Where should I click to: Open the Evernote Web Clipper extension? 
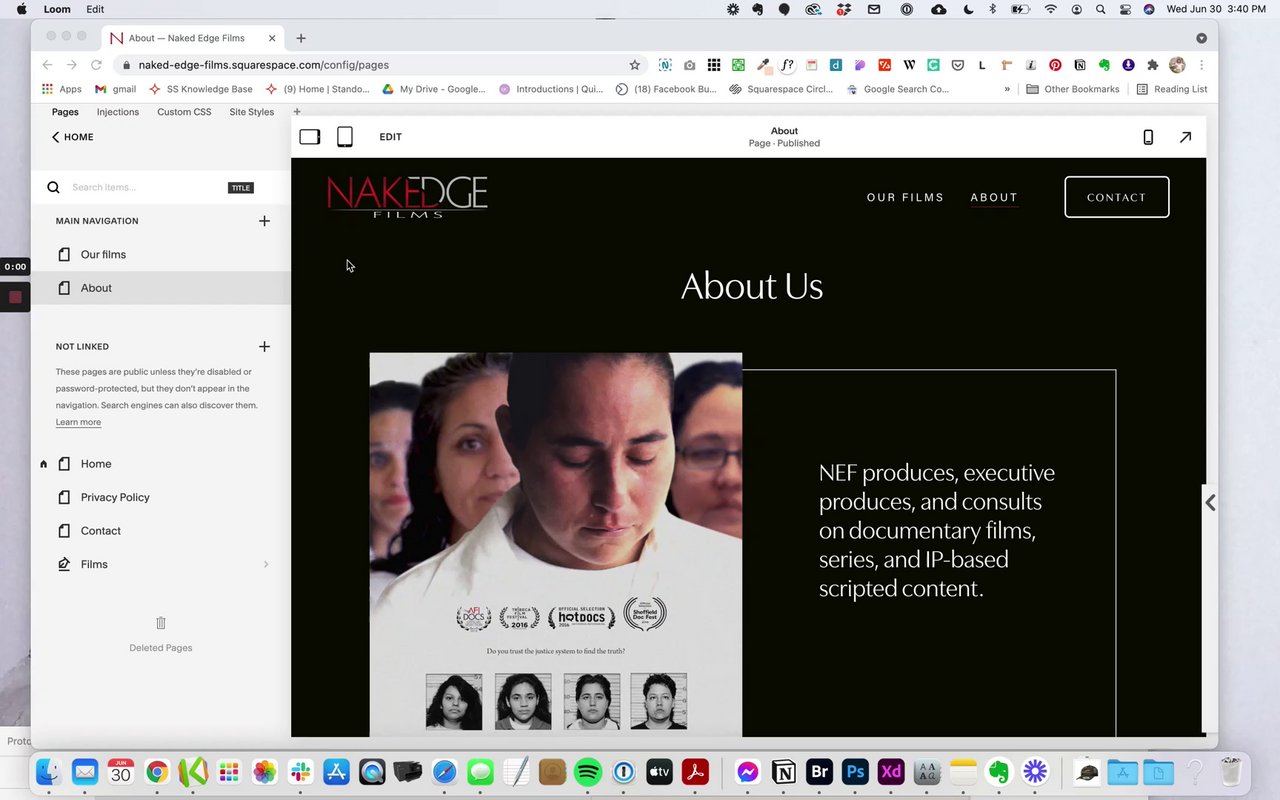[1104, 65]
